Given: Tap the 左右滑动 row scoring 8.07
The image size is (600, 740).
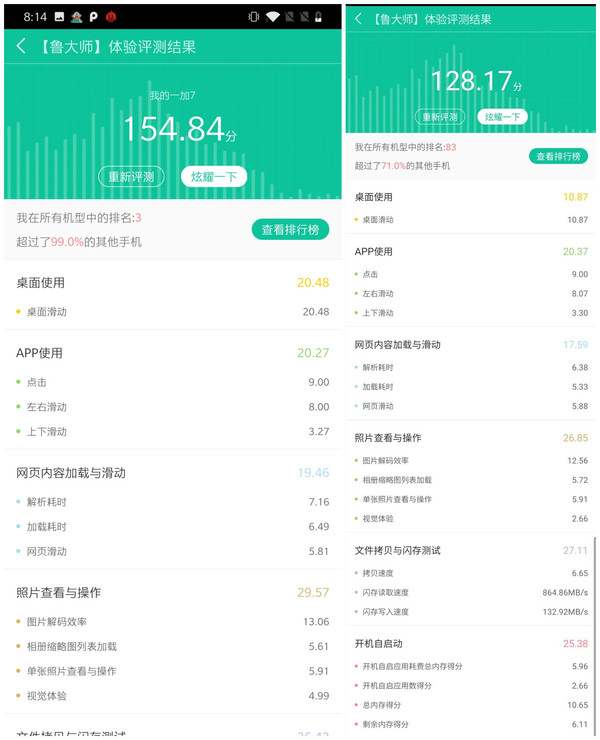Looking at the screenshot, I should tap(471, 294).
